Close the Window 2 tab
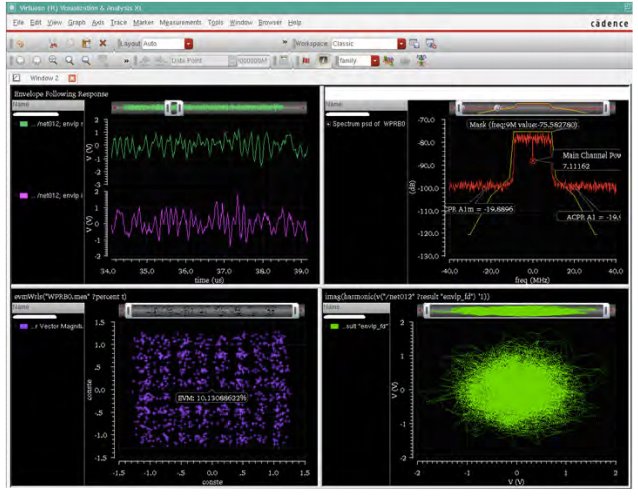638x497 pixels. pyautogui.click(x=72, y=78)
